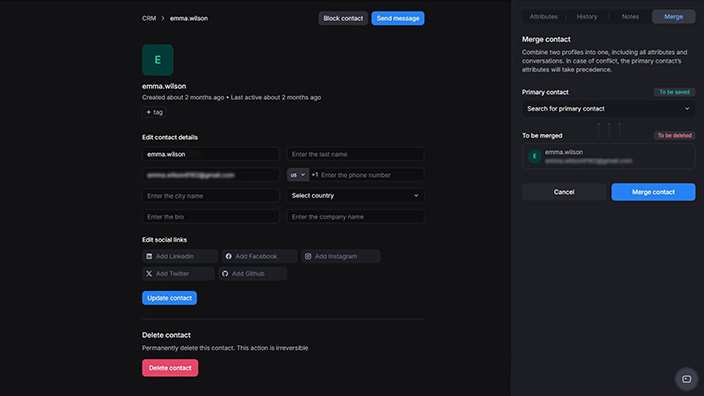Screen dimensions: 704x396
Task: Click the Enter the bio field
Action: tap(211, 216)
